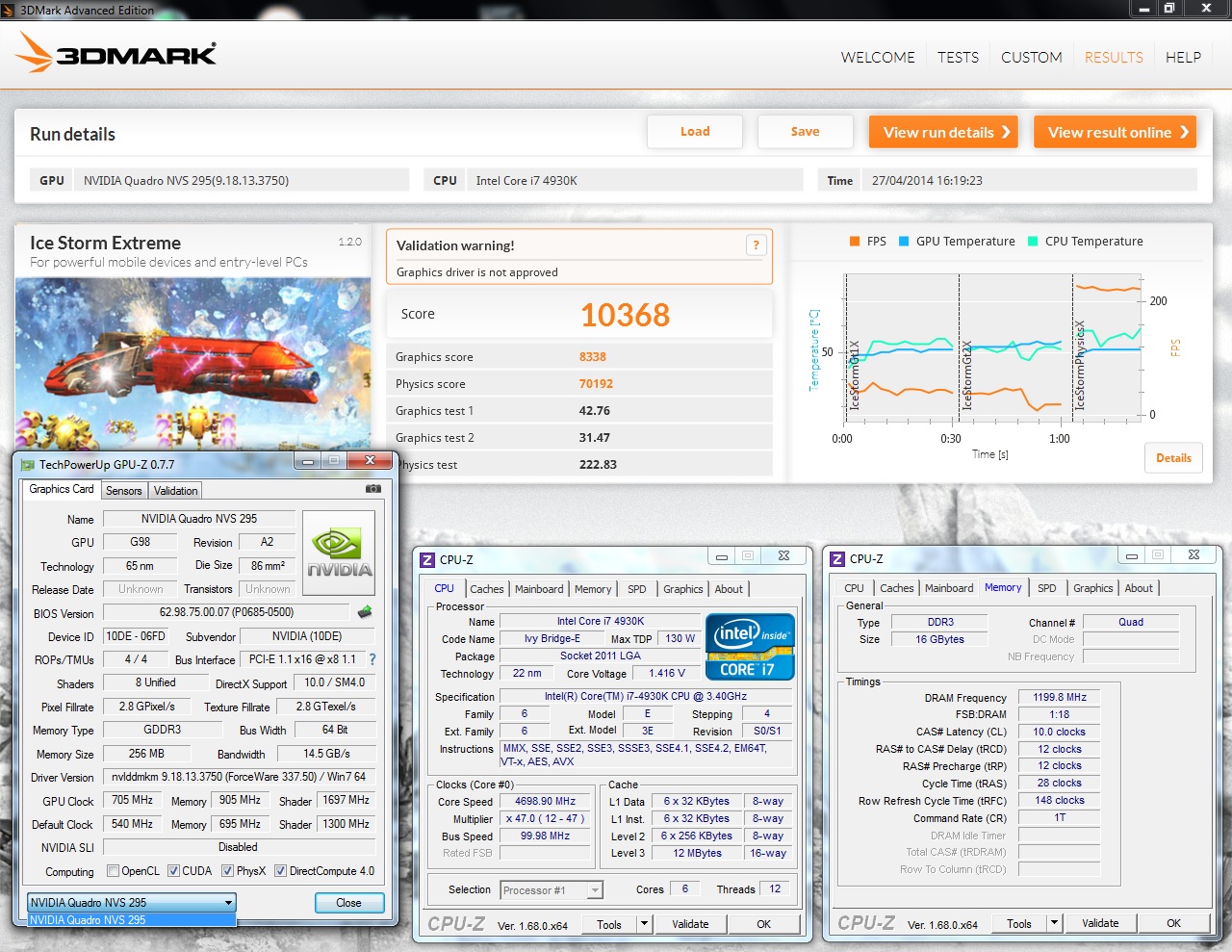Click the chart Details button
1232x952 pixels.
pyautogui.click(x=1173, y=458)
